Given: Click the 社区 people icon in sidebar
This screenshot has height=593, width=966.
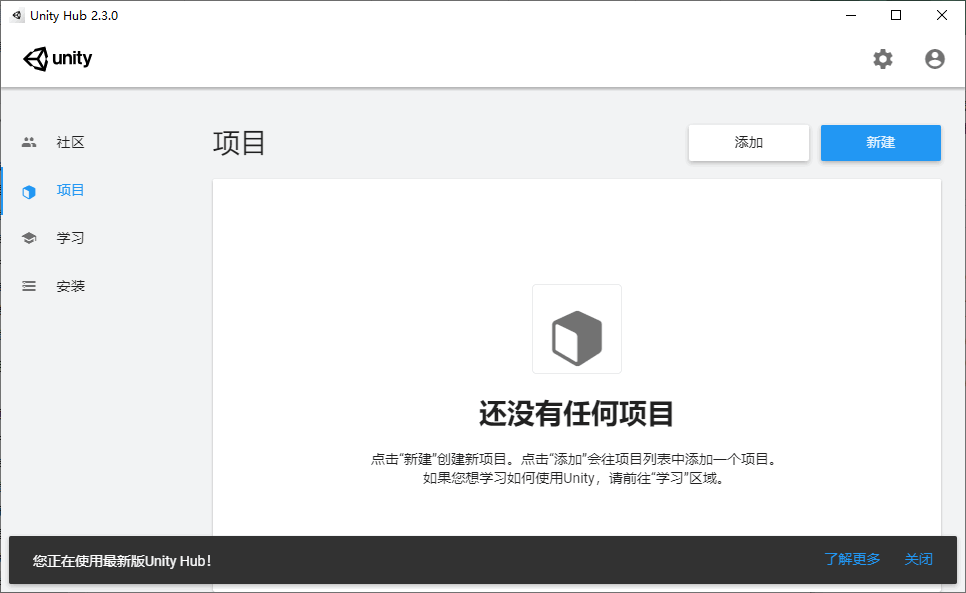Looking at the screenshot, I should coord(29,142).
